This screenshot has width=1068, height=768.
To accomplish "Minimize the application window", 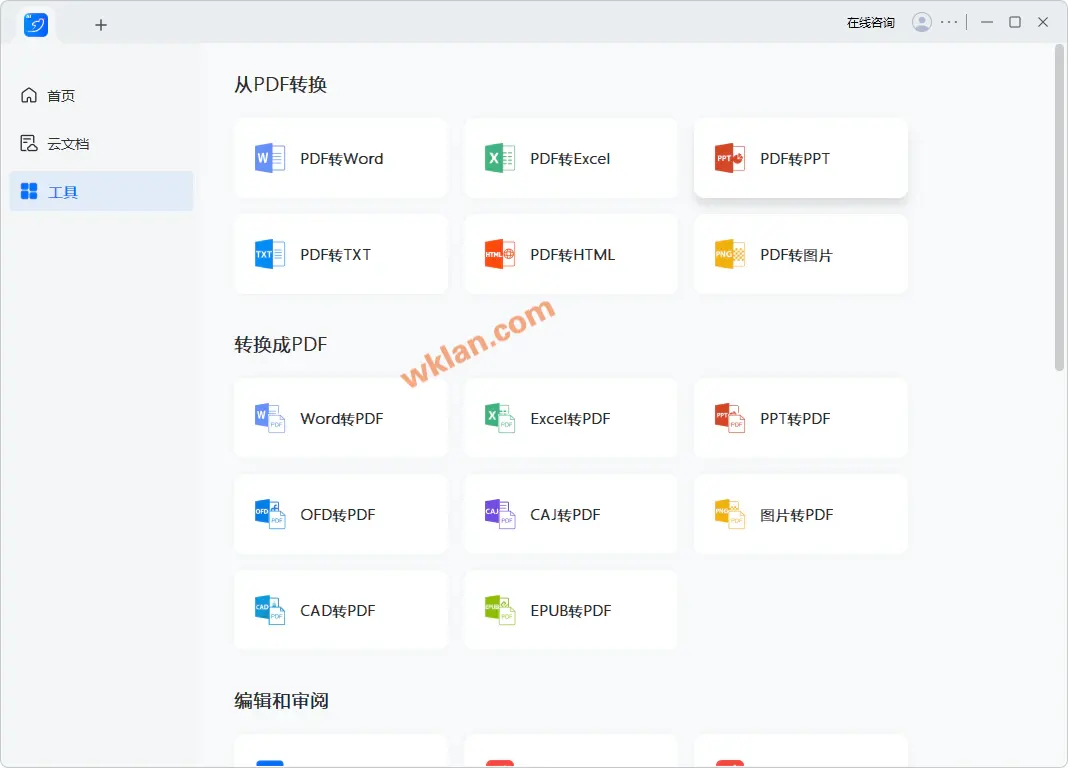I will [x=986, y=22].
